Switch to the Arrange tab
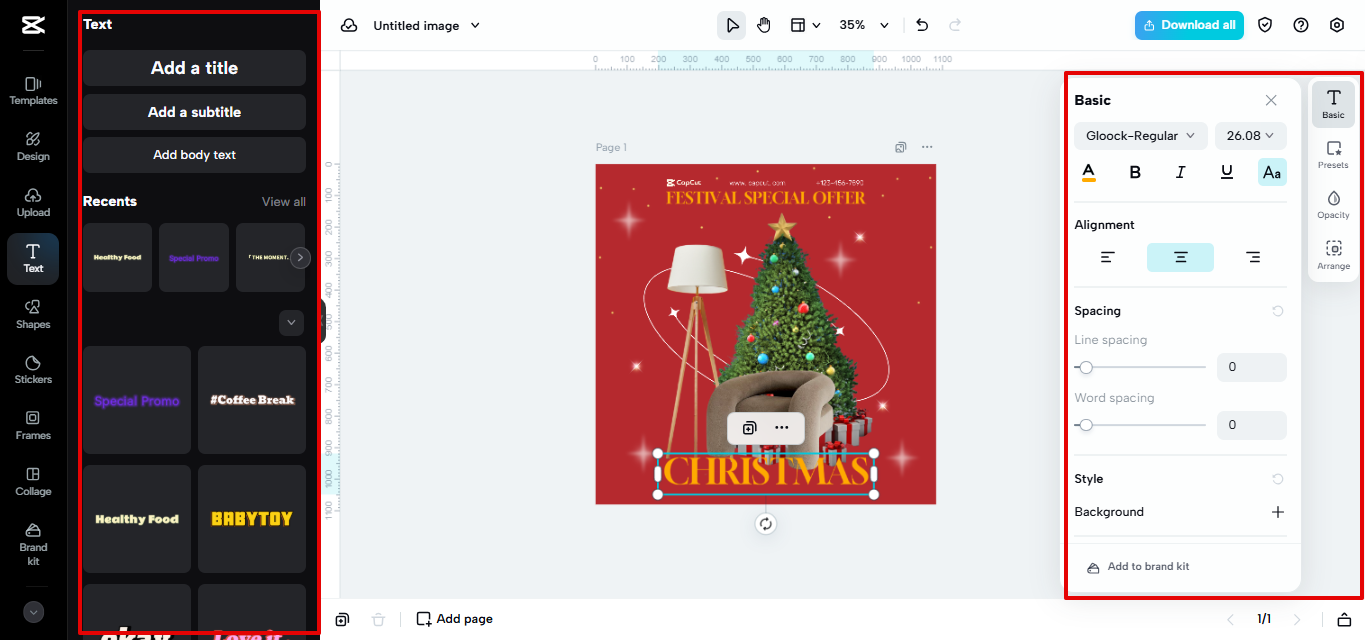This screenshot has height=640, width=1368. pos(1333,255)
